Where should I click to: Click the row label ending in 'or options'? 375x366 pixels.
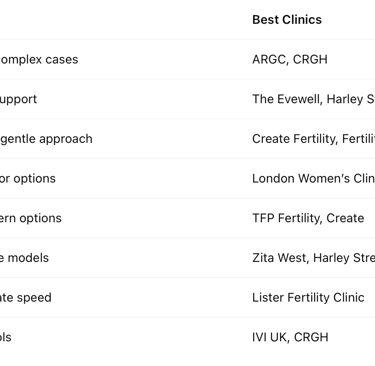(28, 178)
